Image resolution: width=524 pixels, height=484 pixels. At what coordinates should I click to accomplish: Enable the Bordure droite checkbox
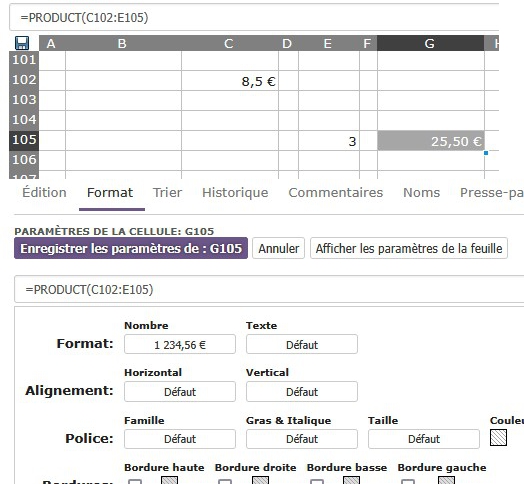point(225,482)
